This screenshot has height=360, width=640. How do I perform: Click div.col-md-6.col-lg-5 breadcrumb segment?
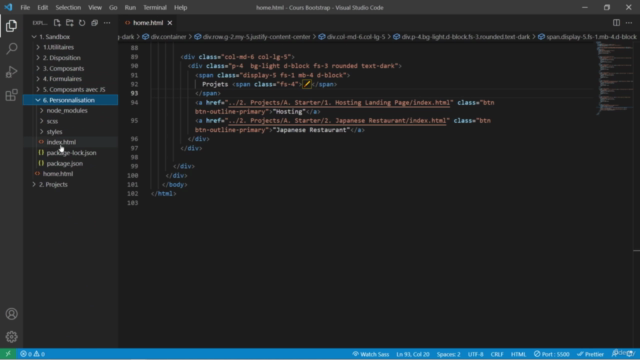(x=356, y=37)
